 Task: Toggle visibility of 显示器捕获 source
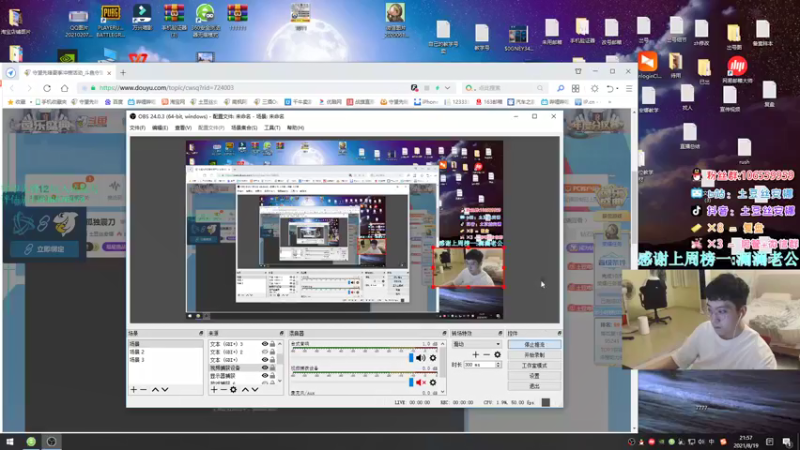coord(264,376)
